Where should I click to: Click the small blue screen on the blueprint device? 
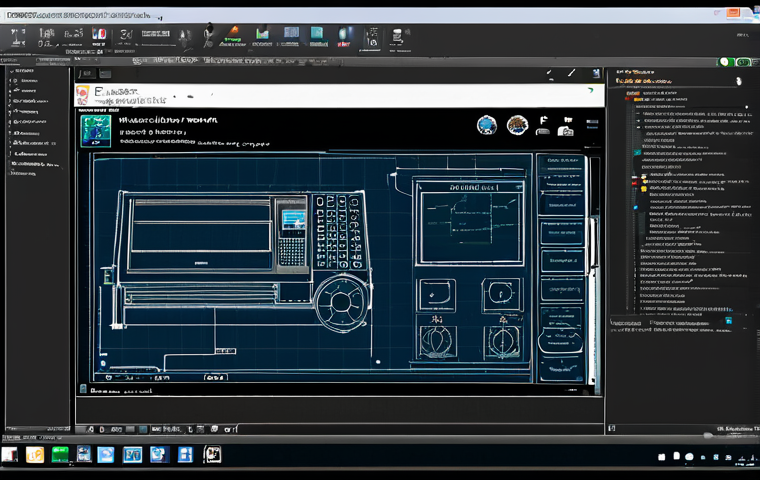293,220
